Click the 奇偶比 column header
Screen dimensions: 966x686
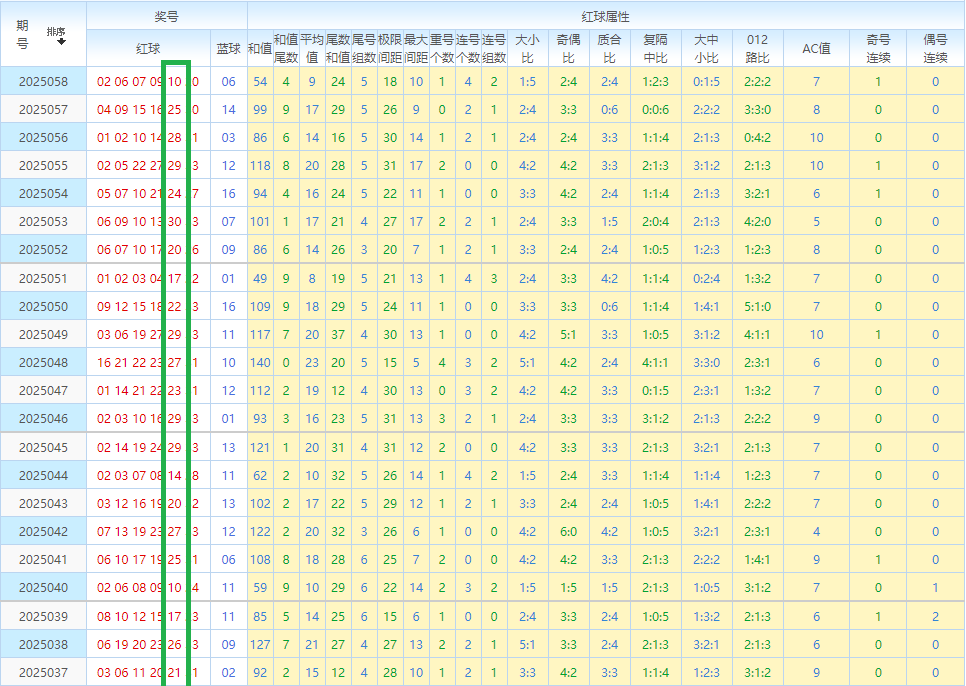[x=568, y=48]
